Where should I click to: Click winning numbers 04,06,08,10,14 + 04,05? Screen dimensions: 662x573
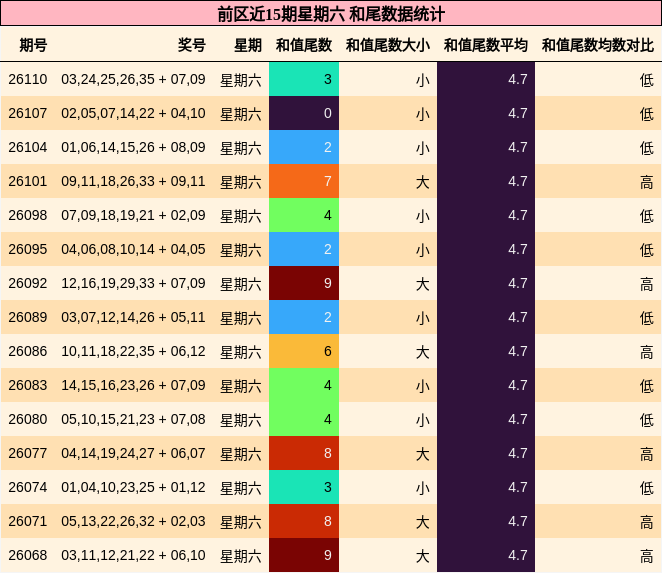(x=133, y=249)
